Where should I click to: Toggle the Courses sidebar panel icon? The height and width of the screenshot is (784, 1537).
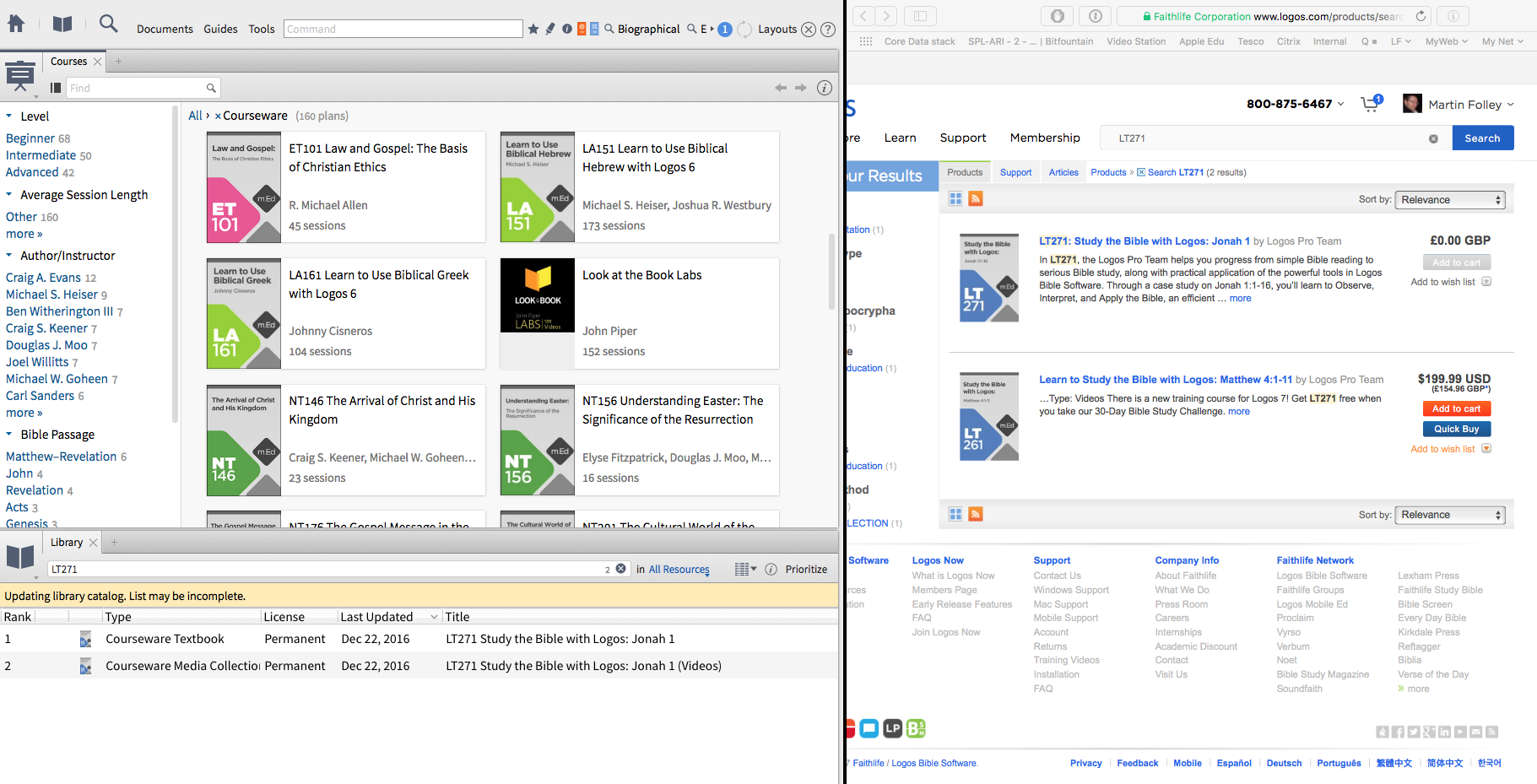[56, 88]
